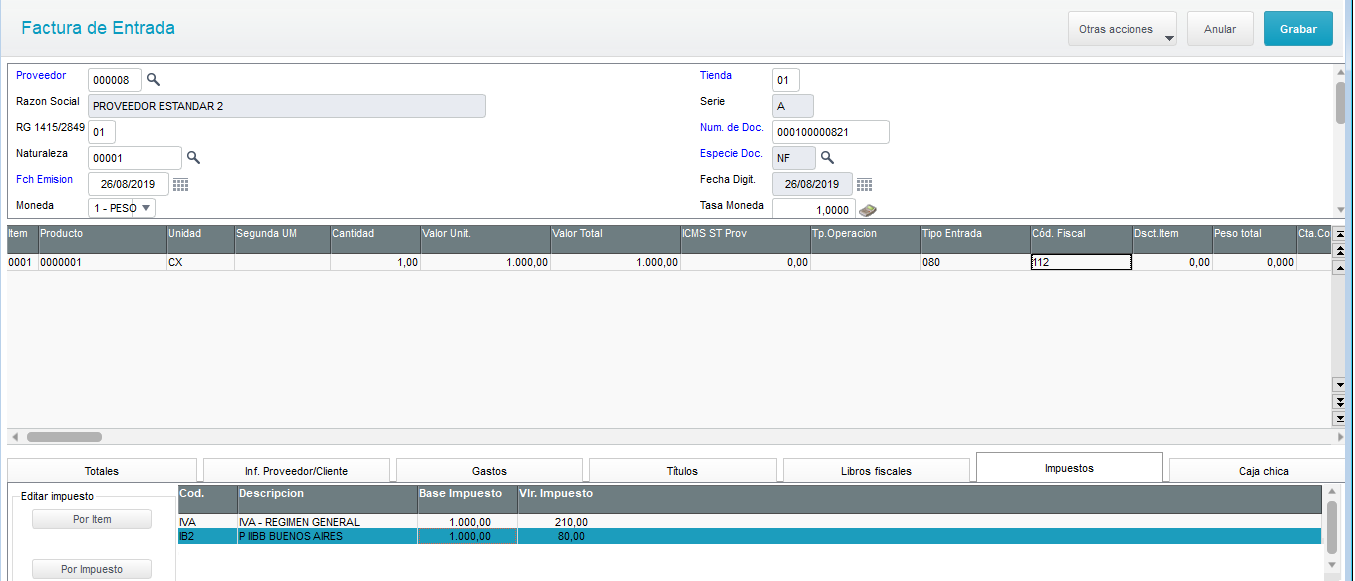The height and width of the screenshot is (581, 1355).
Task: Open the Fecha Digit. calendar picker
Action: (x=864, y=184)
